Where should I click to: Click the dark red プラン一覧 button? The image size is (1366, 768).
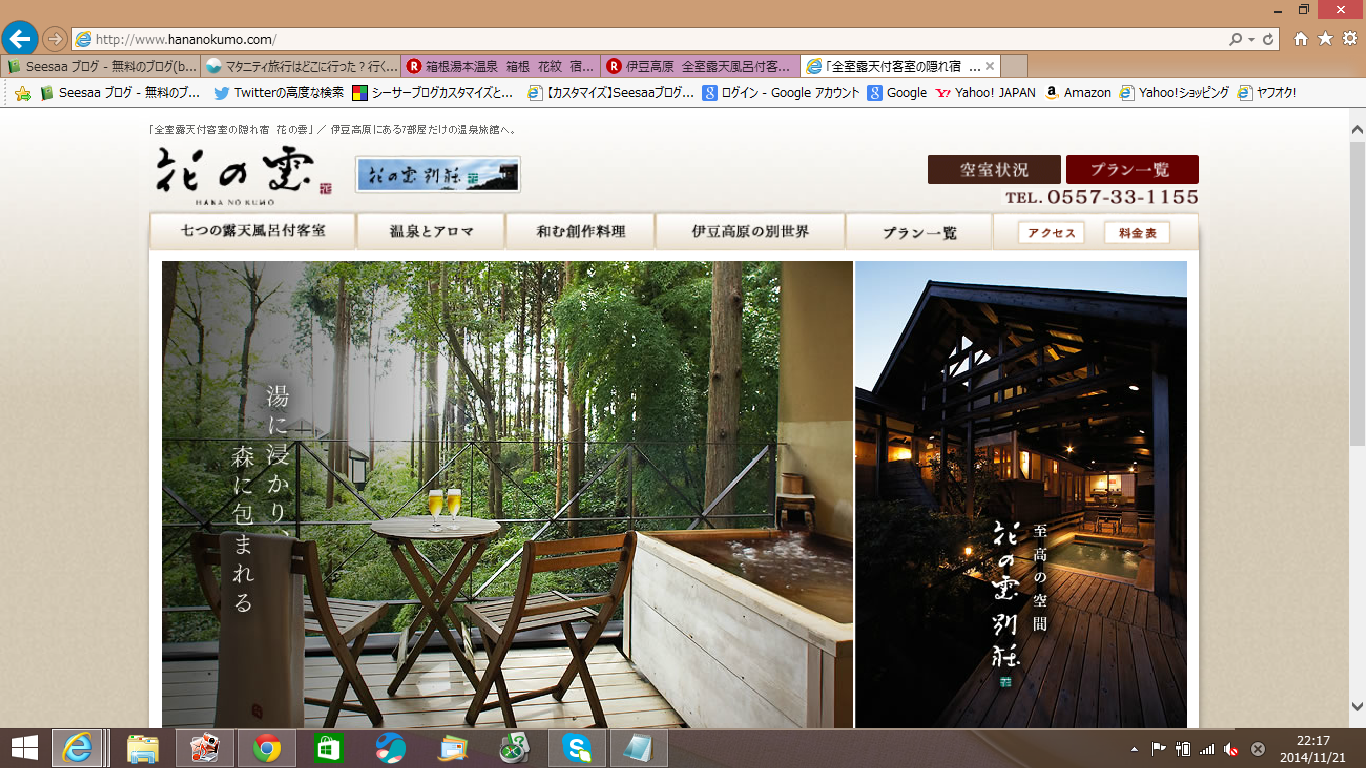[1132, 170]
